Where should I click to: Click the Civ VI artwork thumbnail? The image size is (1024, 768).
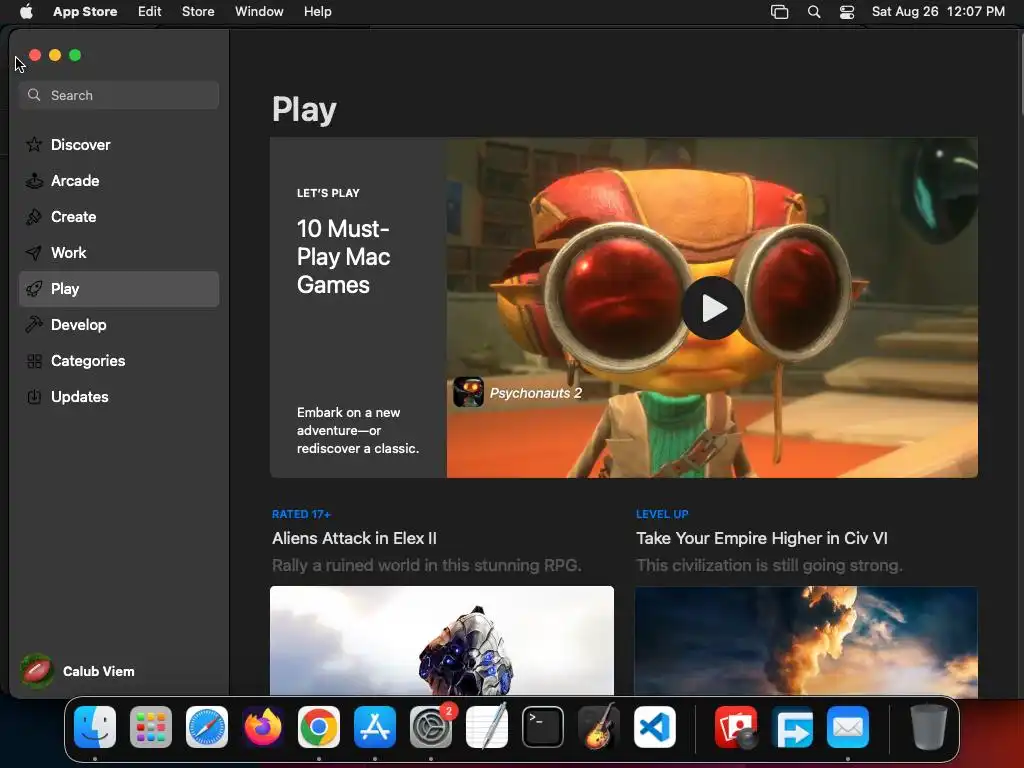tap(806, 640)
